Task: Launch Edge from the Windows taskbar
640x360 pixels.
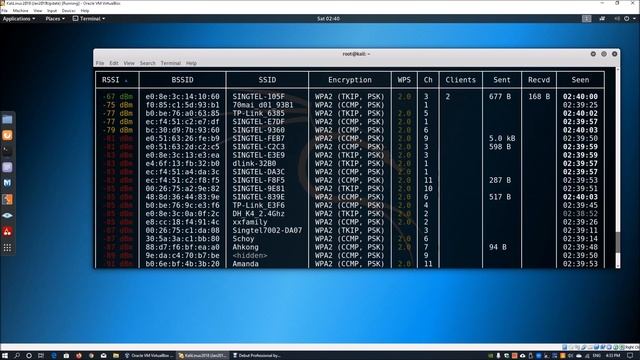Action: click(x=54, y=356)
